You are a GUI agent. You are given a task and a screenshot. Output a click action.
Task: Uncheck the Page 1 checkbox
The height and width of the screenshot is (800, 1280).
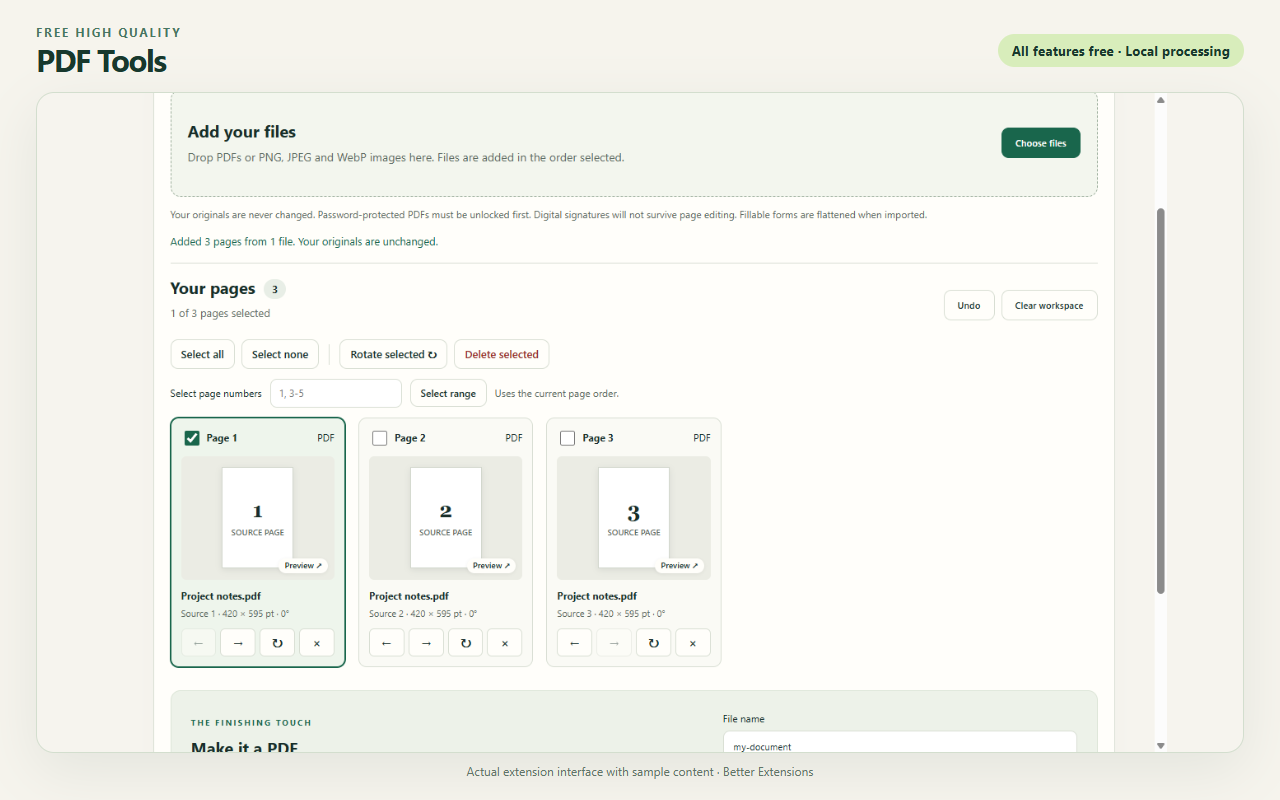point(192,438)
